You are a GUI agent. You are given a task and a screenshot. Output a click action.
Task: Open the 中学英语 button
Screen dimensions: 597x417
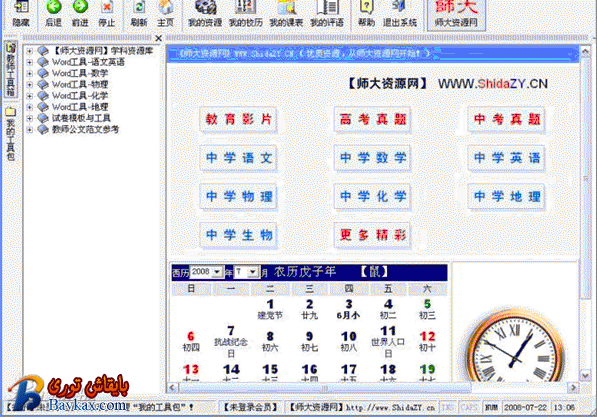506,158
